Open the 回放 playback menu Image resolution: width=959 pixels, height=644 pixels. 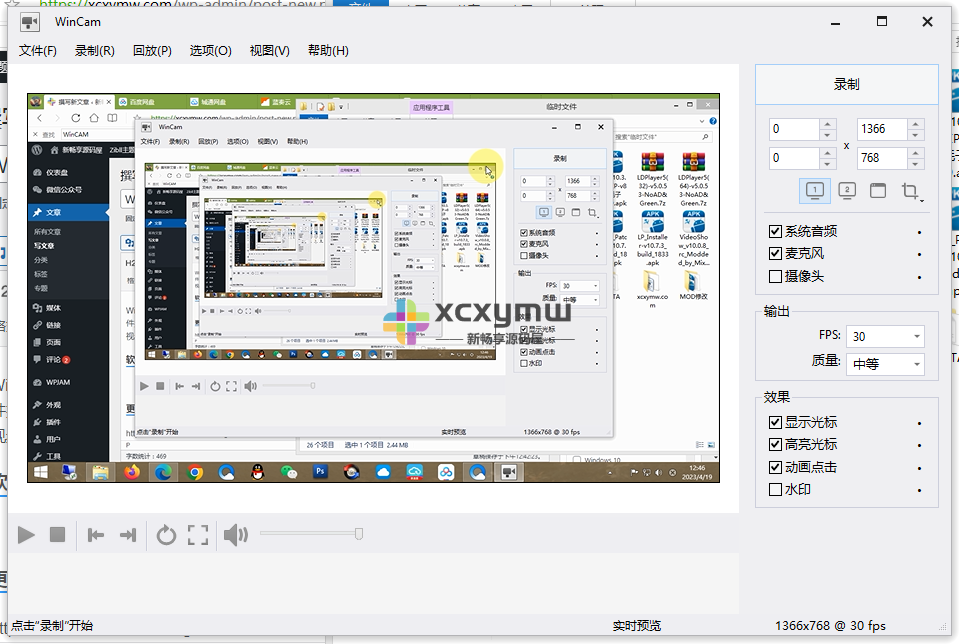[152, 49]
